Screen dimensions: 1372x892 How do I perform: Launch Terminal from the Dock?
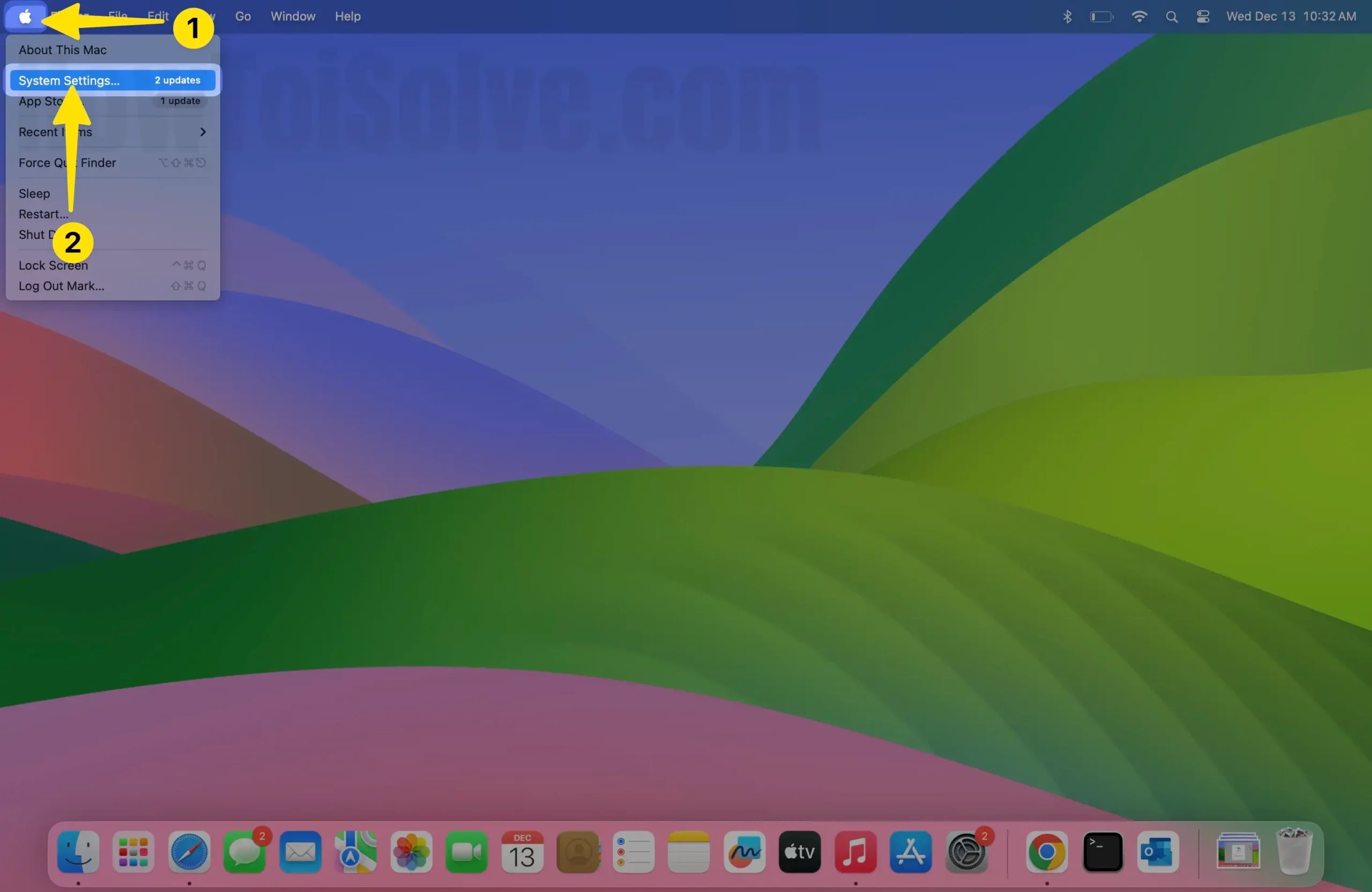[x=1102, y=853]
